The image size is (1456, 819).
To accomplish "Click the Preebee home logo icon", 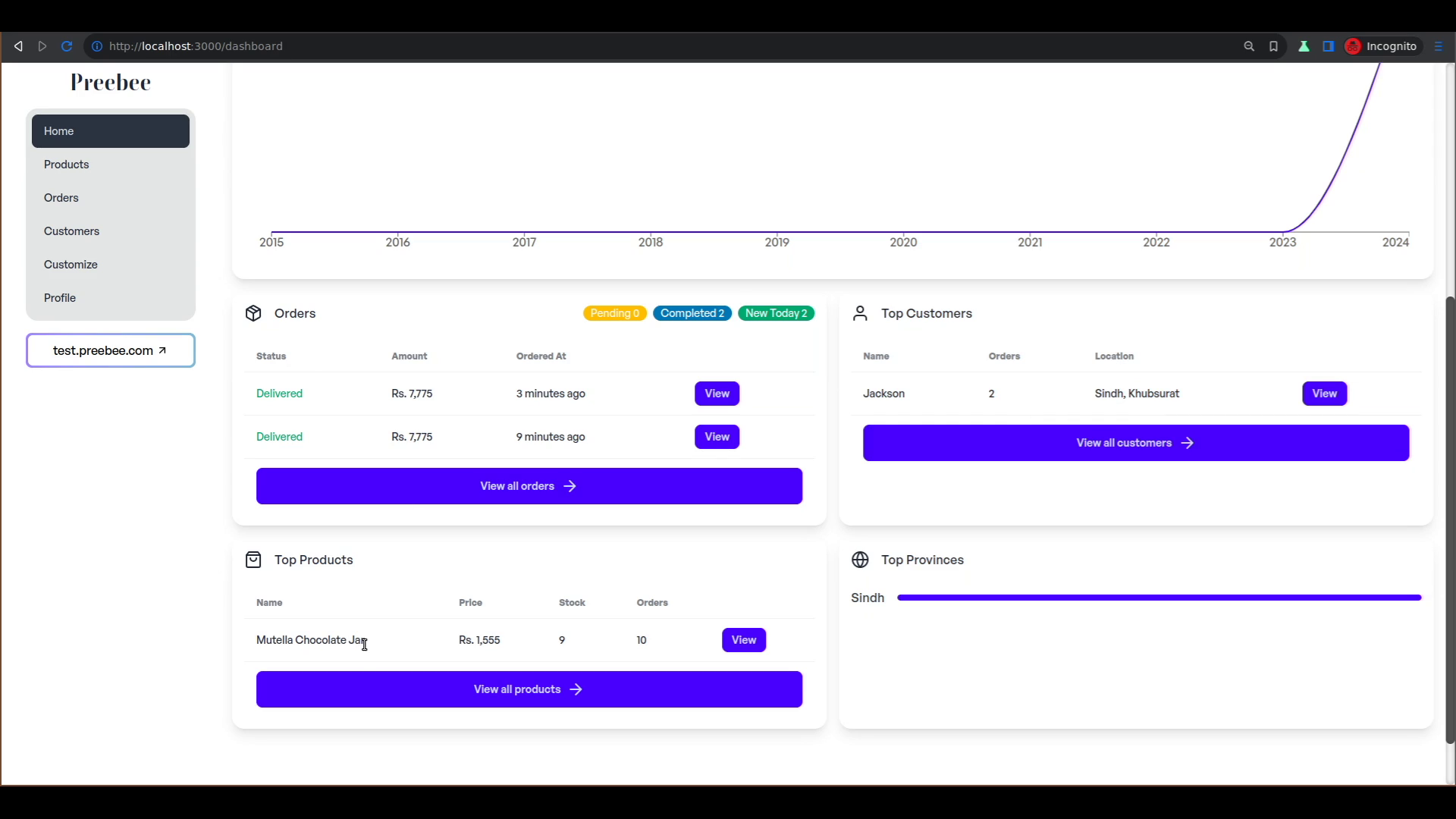I will tap(110, 82).
